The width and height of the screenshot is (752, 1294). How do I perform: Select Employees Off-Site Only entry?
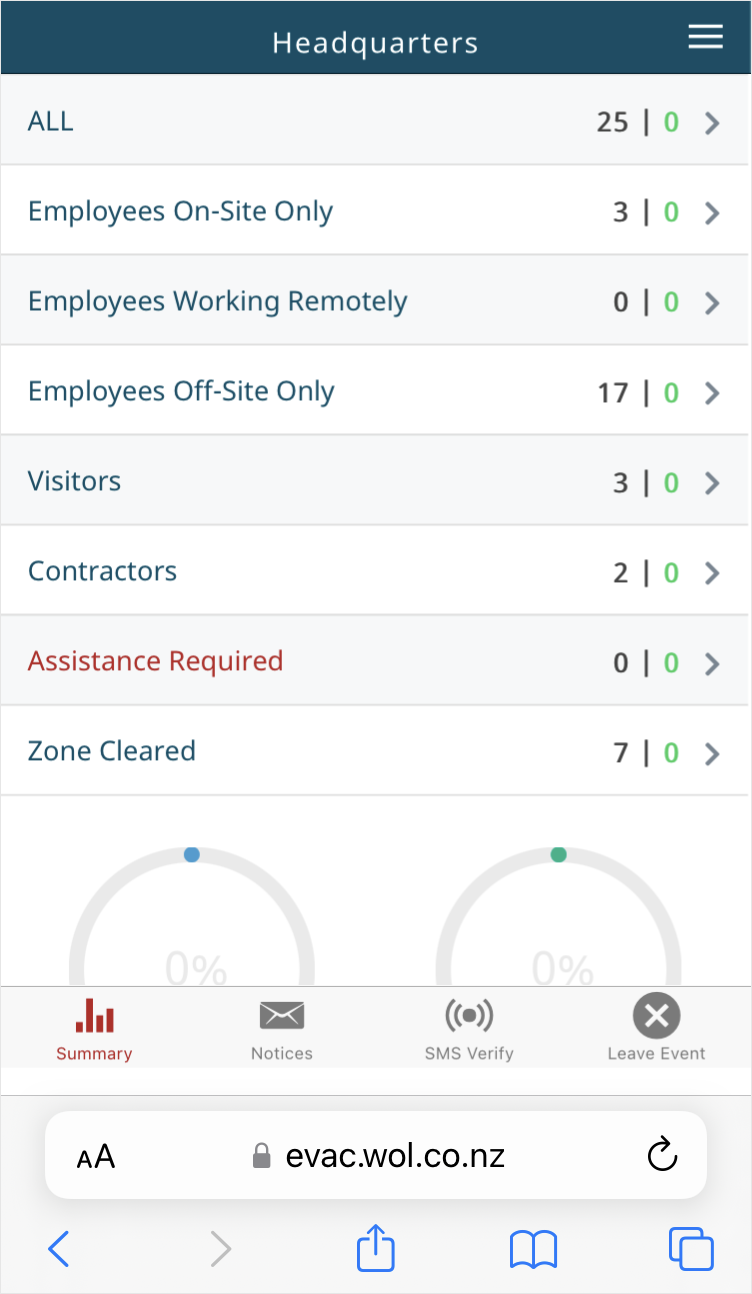point(375,391)
